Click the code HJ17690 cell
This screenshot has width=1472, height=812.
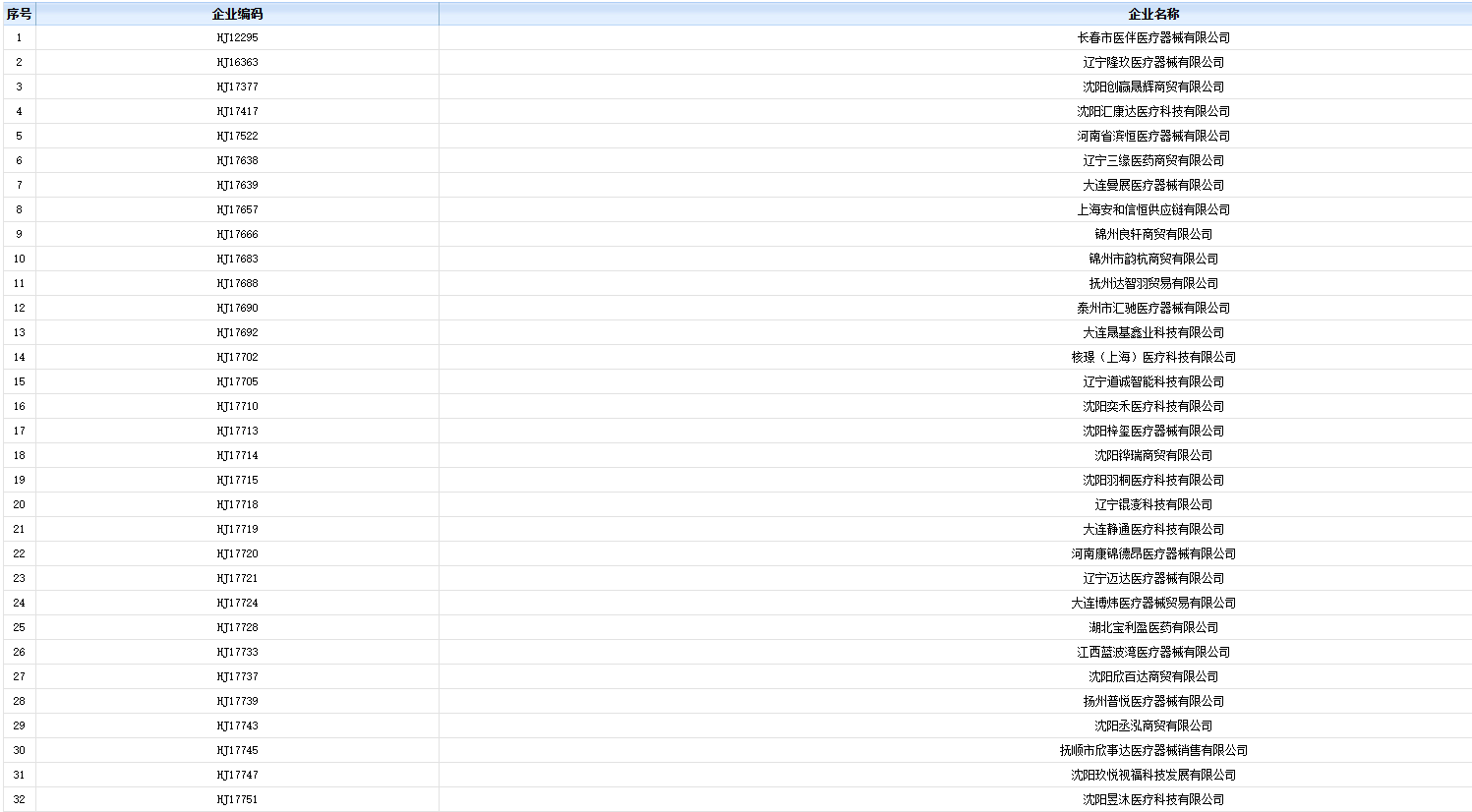237,308
